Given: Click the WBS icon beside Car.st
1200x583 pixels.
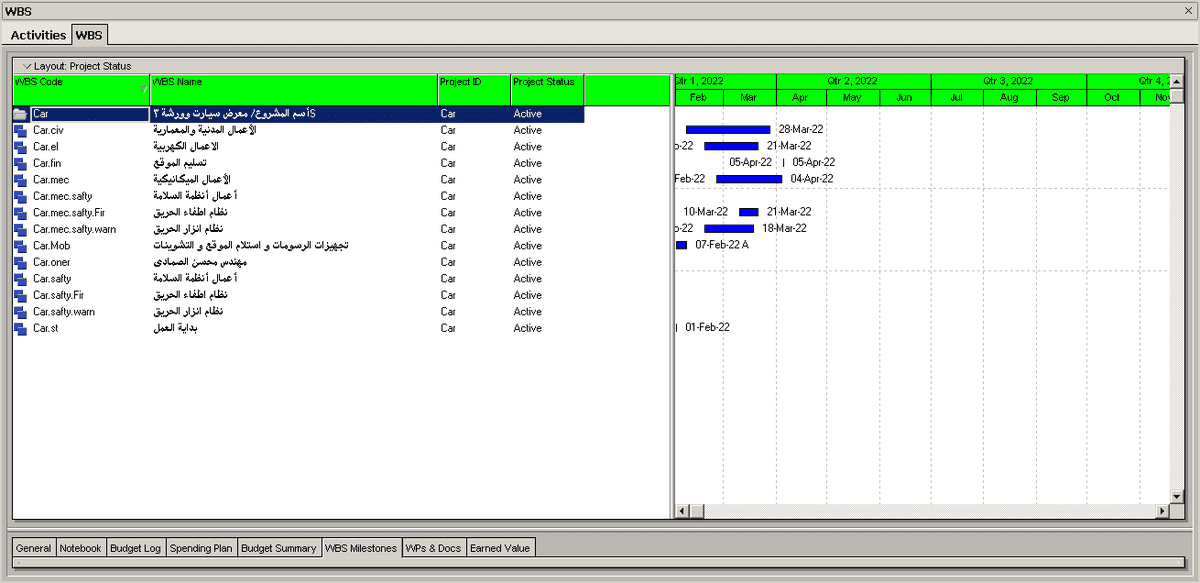Looking at the screenshot, I should pyautogui.click(x=20, y=328).
